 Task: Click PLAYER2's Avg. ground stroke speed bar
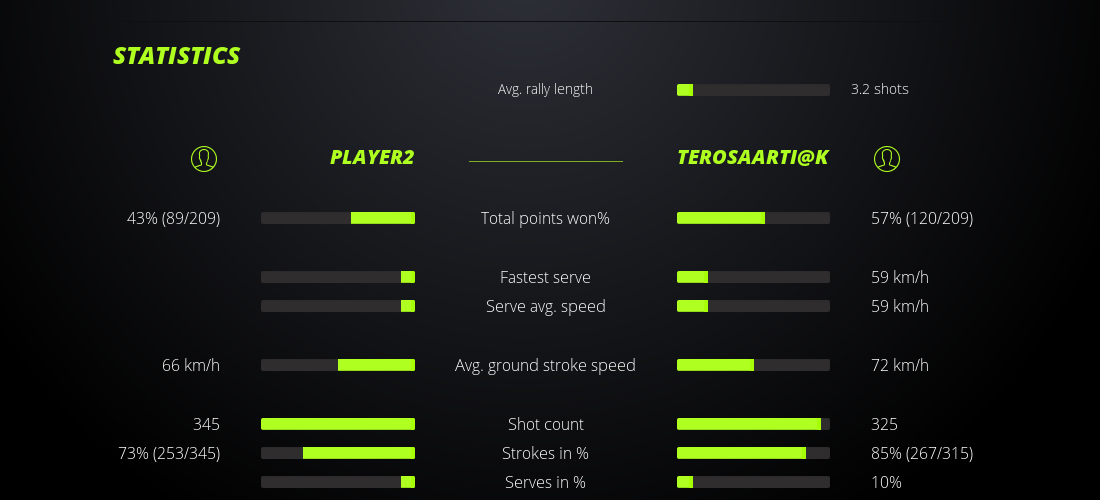tap(338, 365)
